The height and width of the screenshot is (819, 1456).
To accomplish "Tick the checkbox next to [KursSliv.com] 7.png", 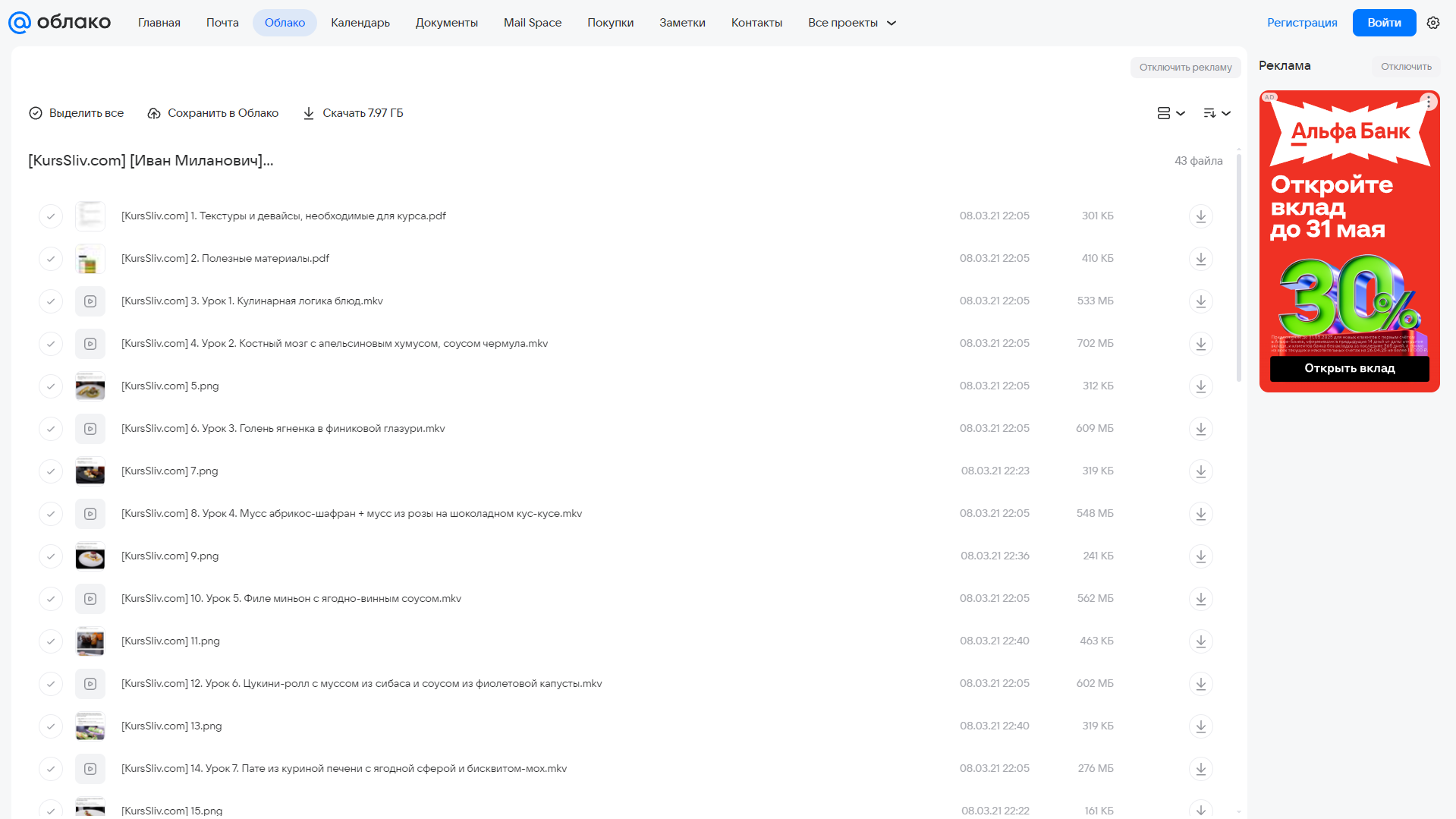I will [x=51, y=471].
